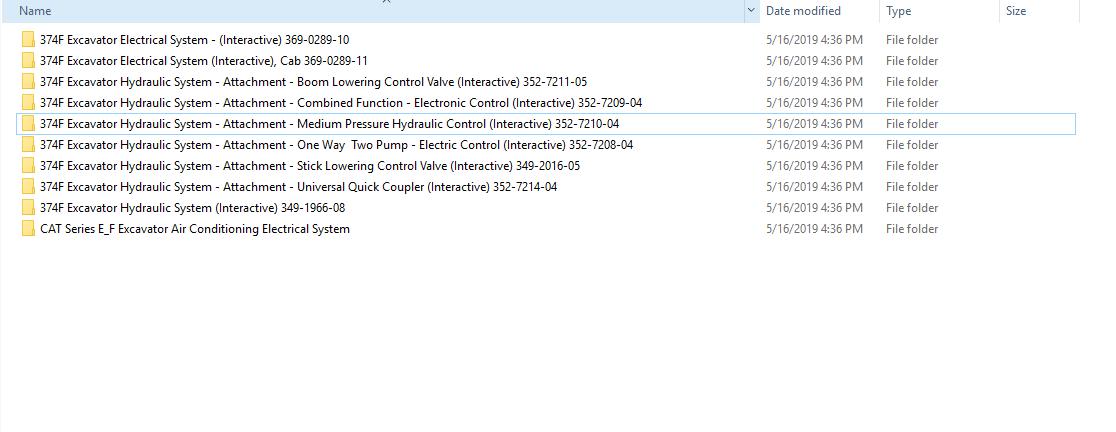The width and height of the screenshot is (1116, 432).
Task: Click folder icon of Medium Pressure Hydraulic Control
Action: point(28,124)
